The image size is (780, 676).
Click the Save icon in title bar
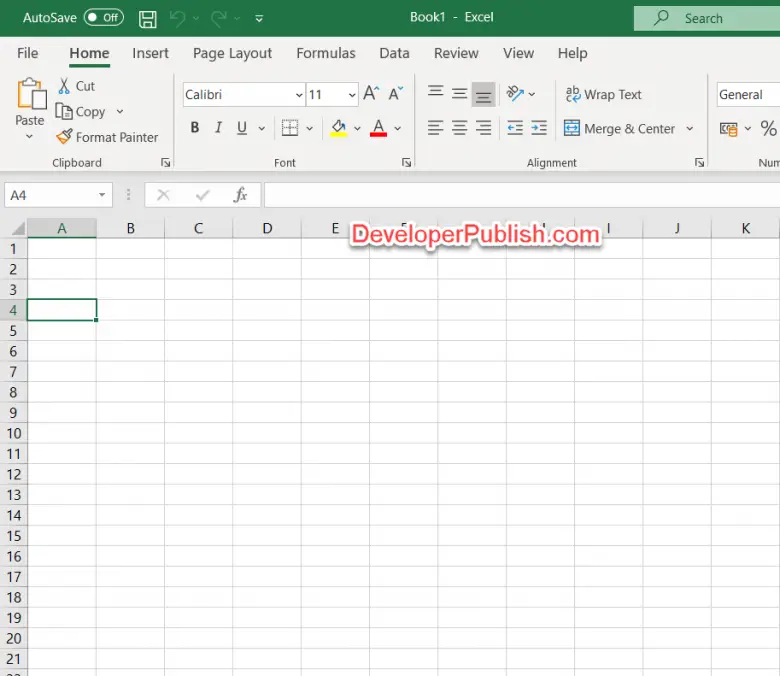click(x=147, y=18)
